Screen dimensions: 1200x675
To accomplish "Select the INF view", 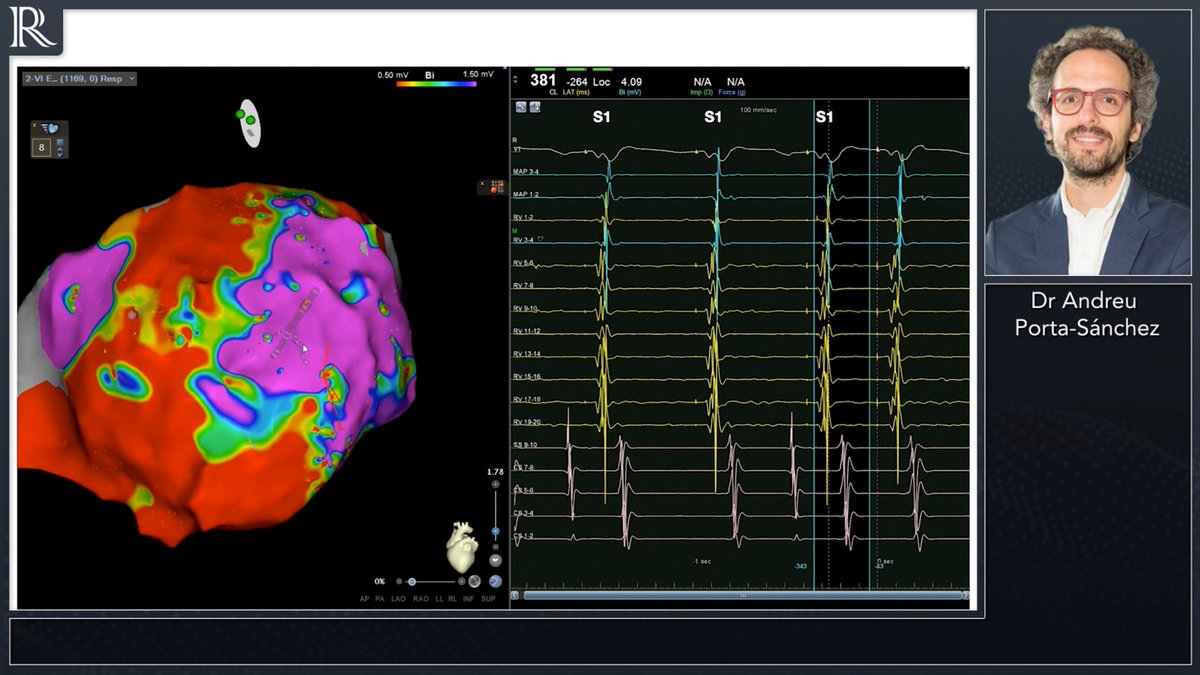I will coord(468,599).
